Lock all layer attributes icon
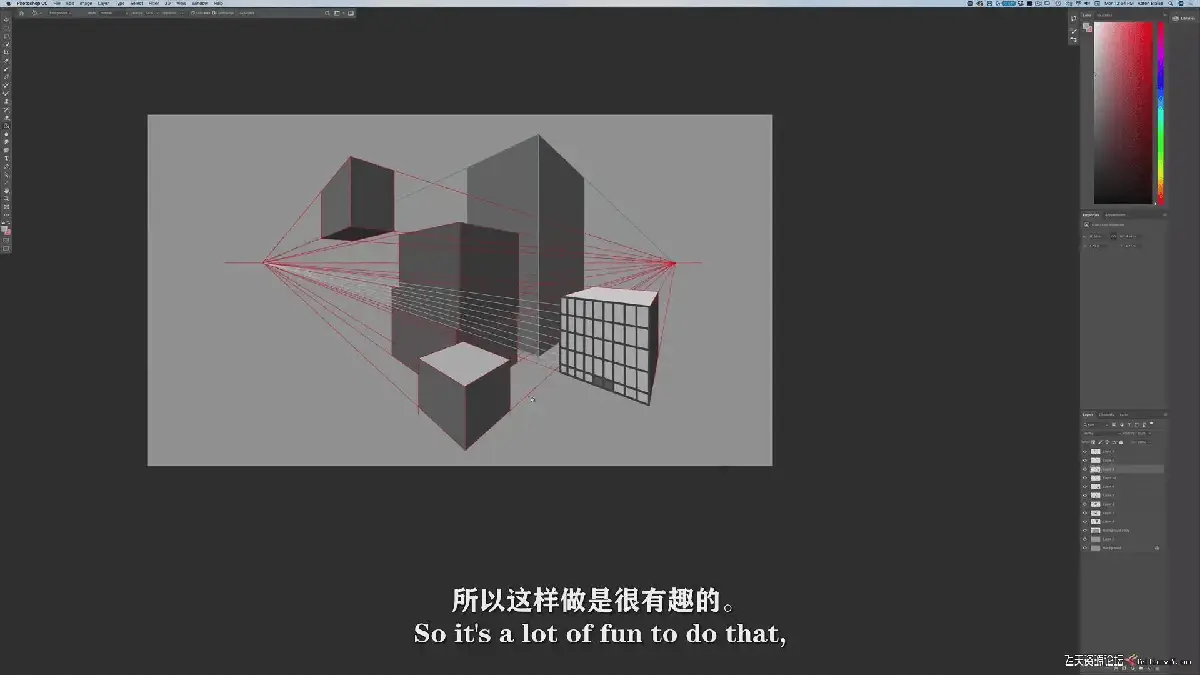Image resolution: width=1200 pixels, height=675 pixels. tap(1121, 442)
